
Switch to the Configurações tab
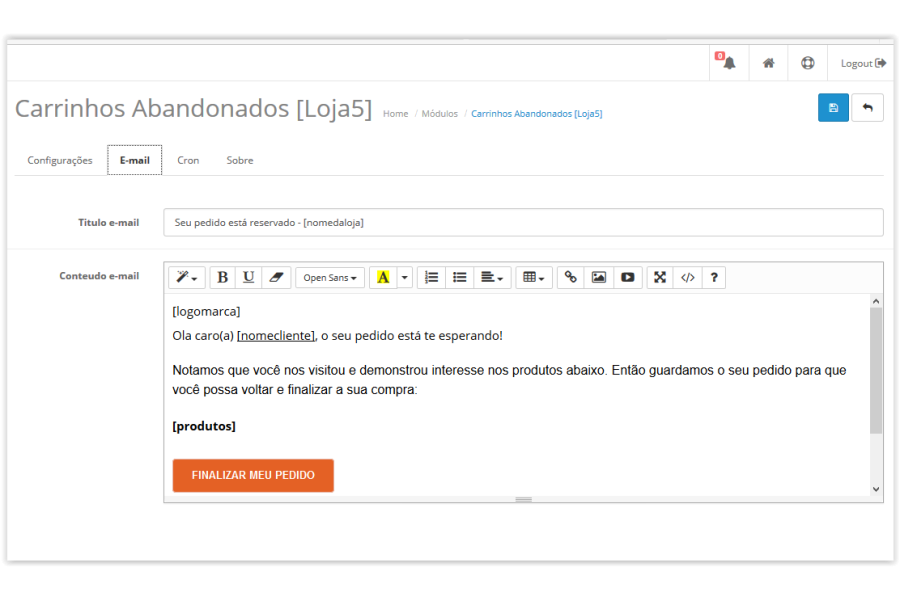(x=60, y=160)
